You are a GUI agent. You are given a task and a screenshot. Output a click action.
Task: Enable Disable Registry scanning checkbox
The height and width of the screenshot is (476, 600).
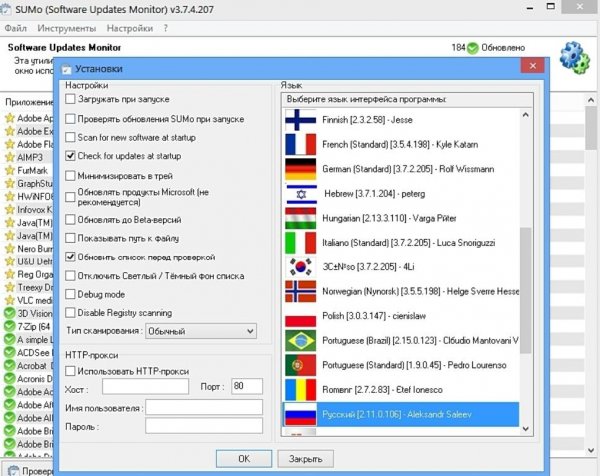[70, 313]
